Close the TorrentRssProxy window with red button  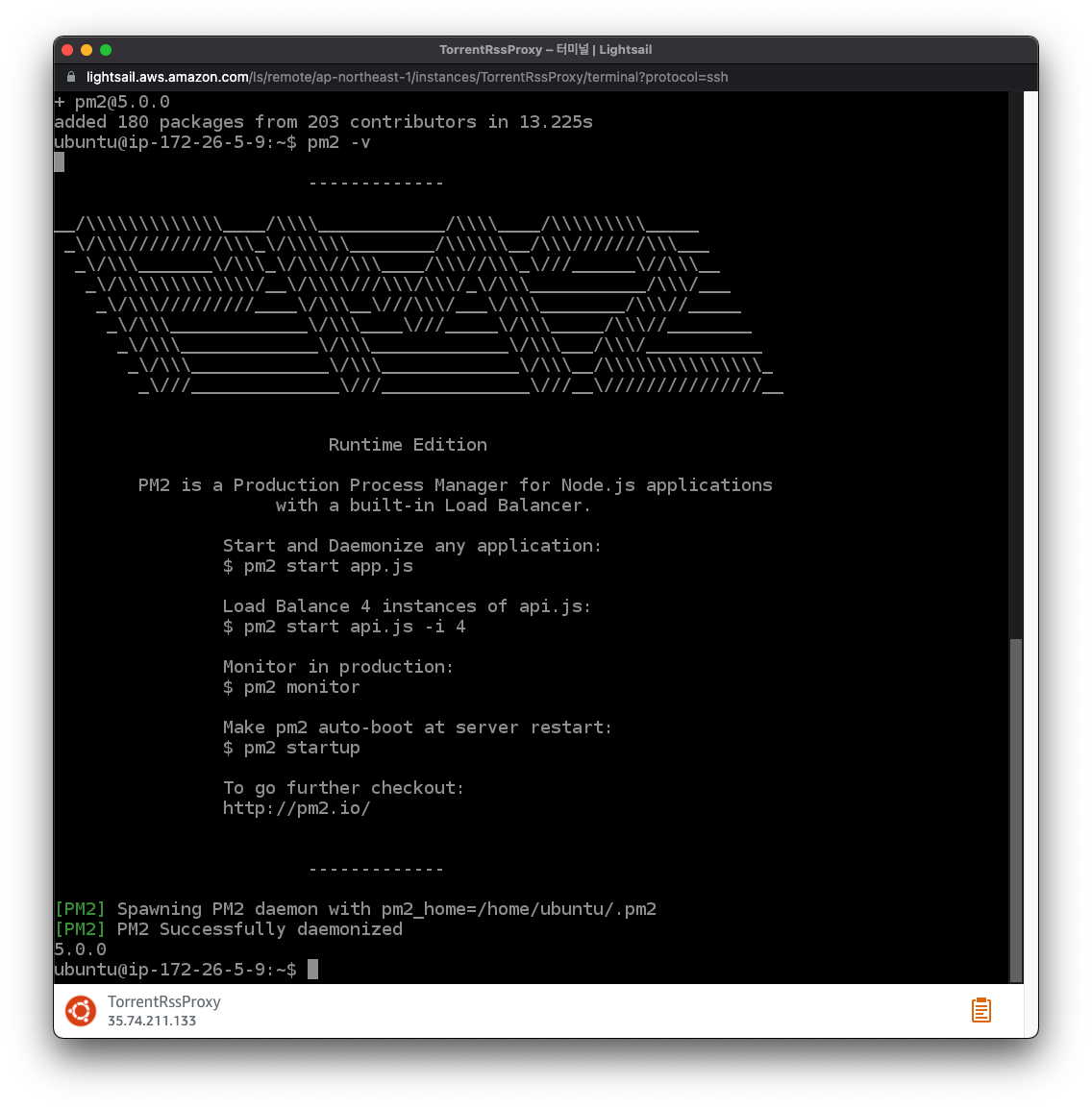click(68, 50)
